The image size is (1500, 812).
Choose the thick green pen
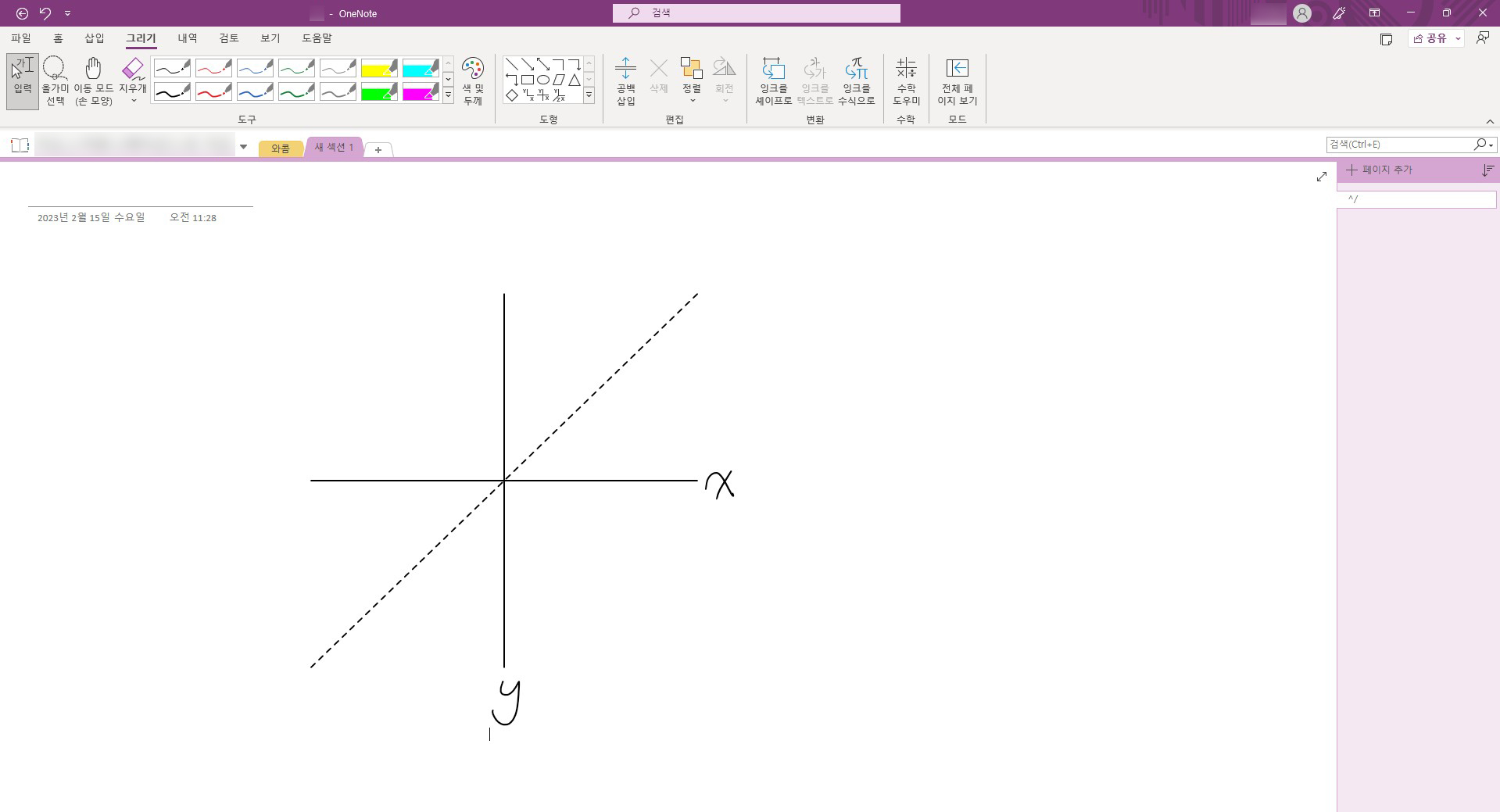click(x=296, y=92)
